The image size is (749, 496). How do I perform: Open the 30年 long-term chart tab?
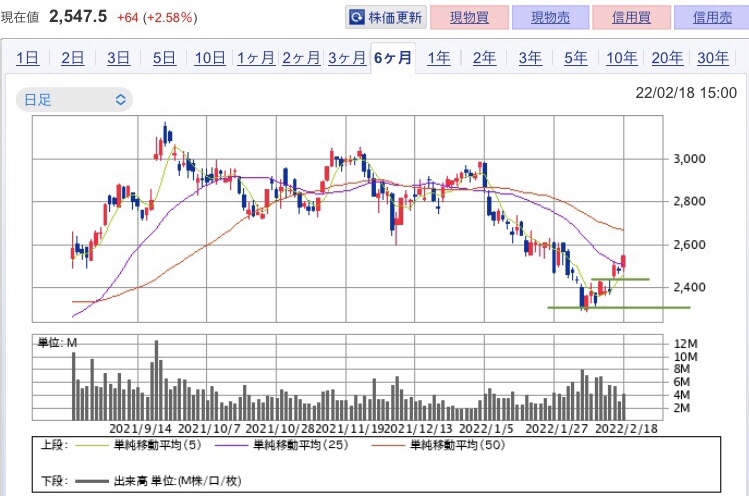[713, 58]
